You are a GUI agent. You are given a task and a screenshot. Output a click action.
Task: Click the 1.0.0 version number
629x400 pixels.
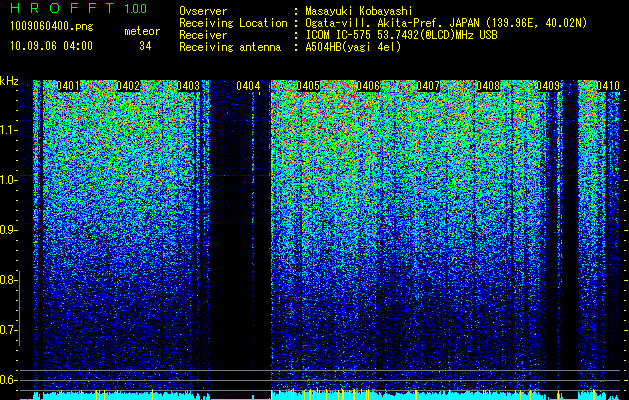pos(135,8)
